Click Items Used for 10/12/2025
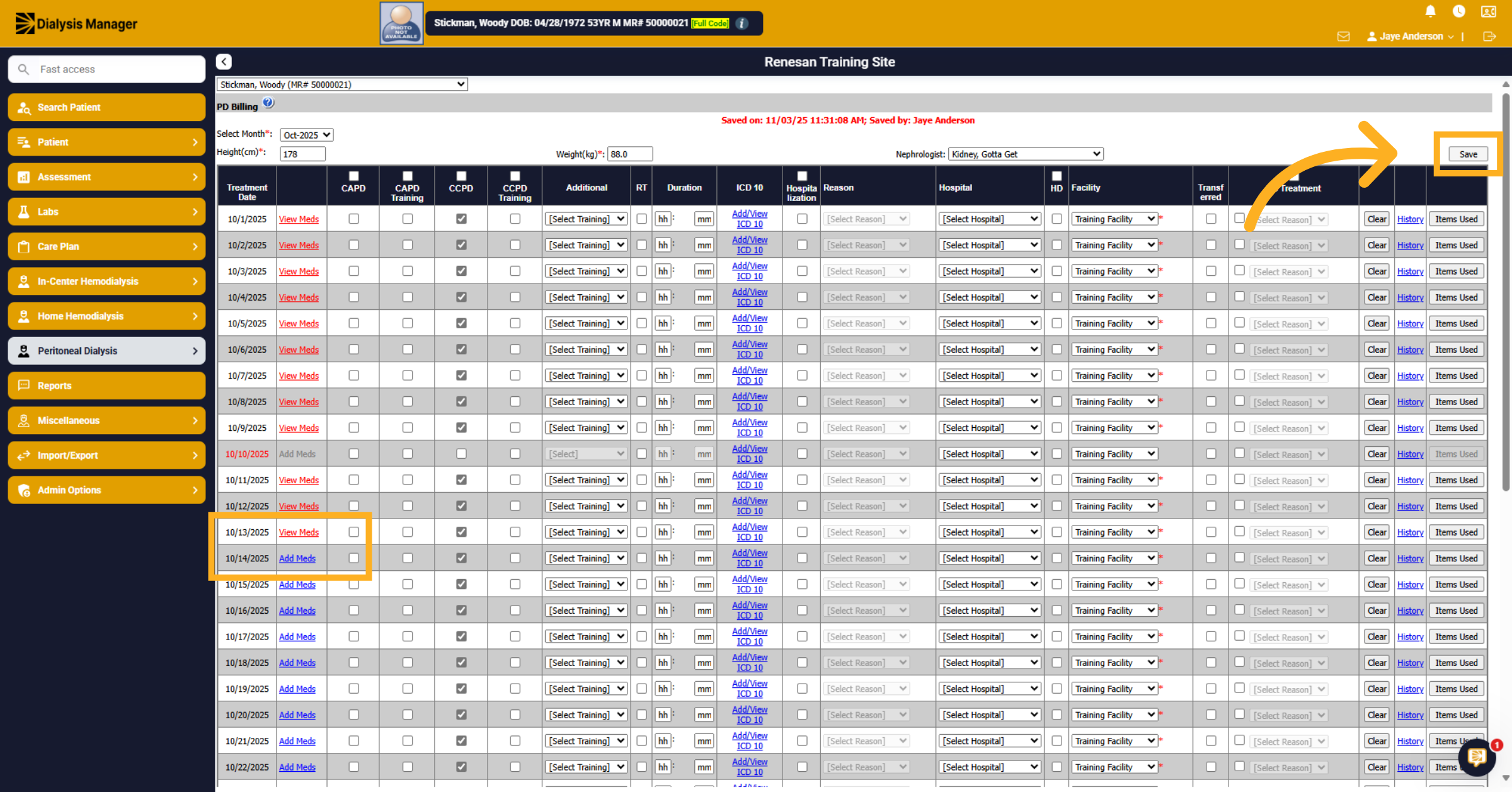This screenshot has width=1512, height=792. click(x=1456, y=506)
